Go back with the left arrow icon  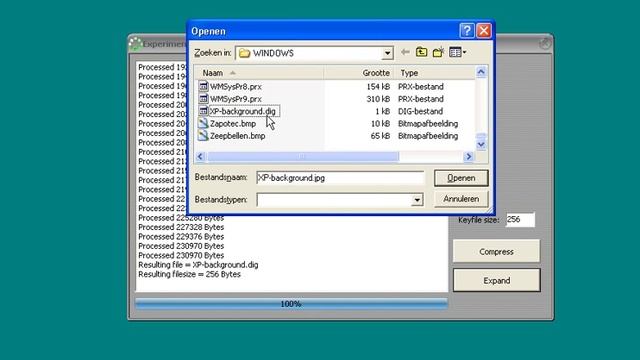(405, 52)
